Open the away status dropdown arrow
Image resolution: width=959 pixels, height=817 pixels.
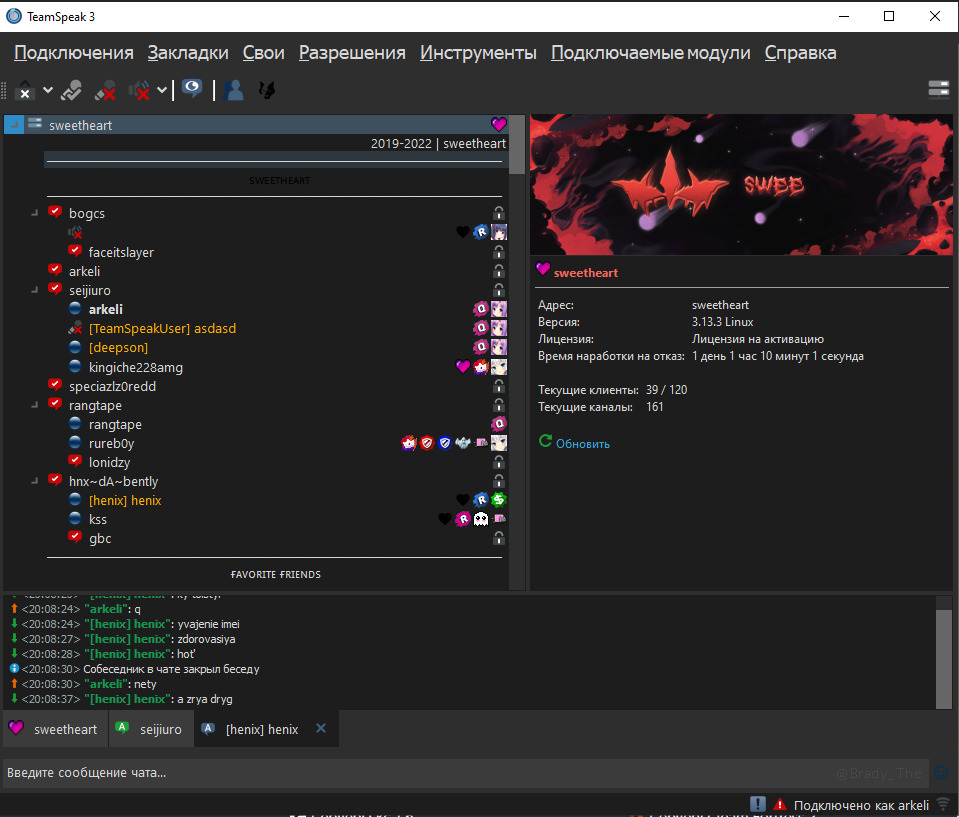click(x=47, y=91)
